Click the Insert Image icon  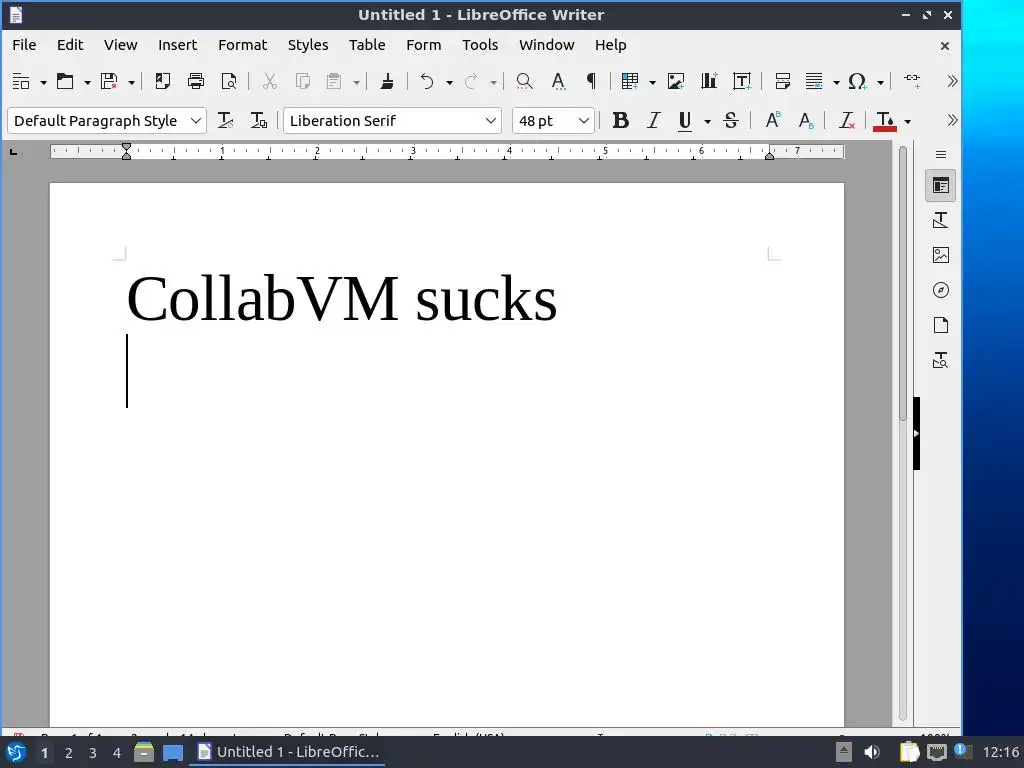[676, 81]
